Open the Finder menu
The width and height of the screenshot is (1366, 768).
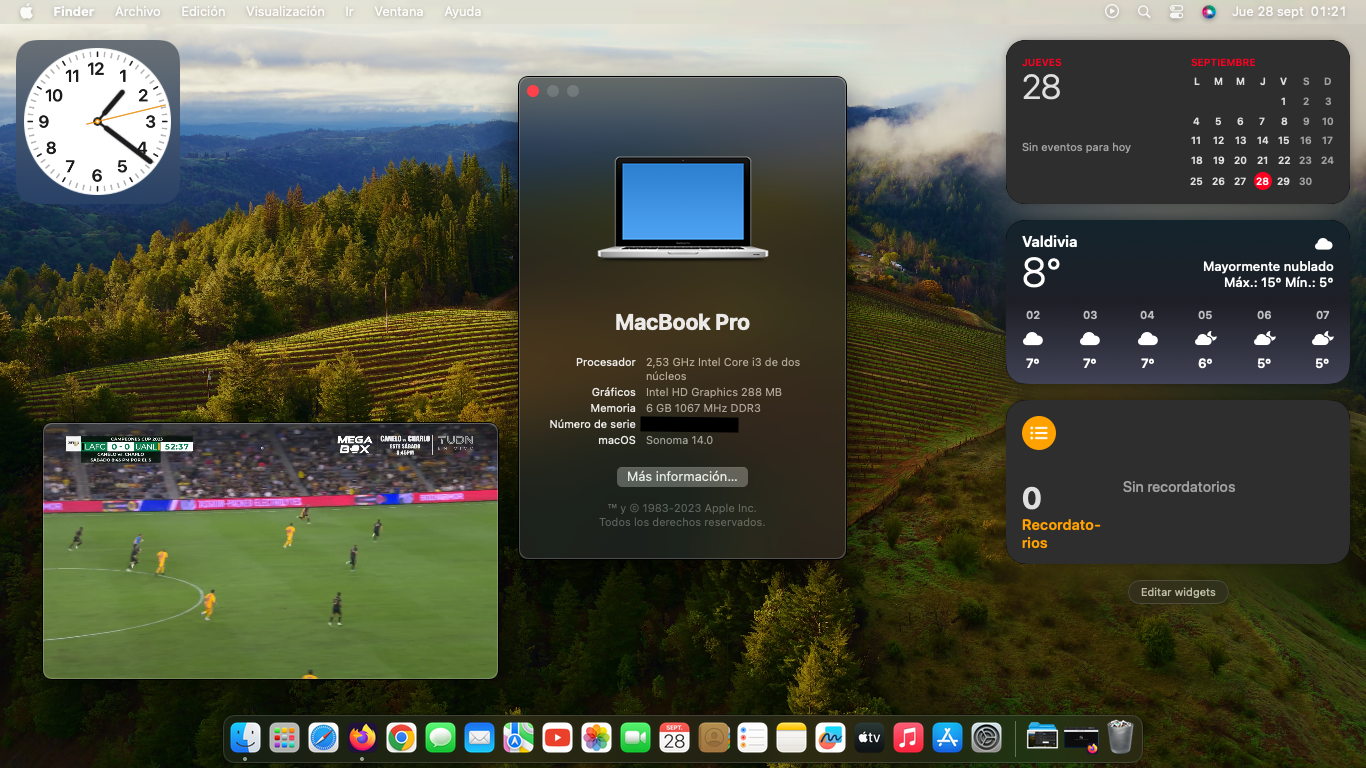click(73, 12)
